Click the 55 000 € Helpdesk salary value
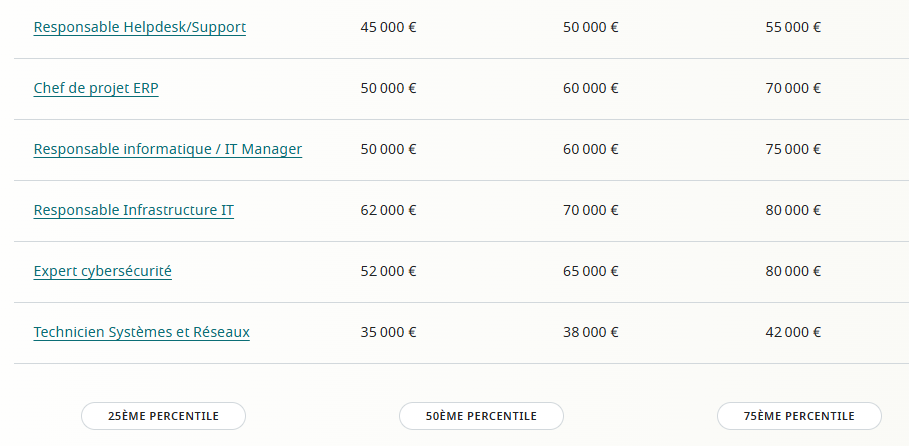The height and width of the screenshot is (446, 909). (x=792, y=27)
